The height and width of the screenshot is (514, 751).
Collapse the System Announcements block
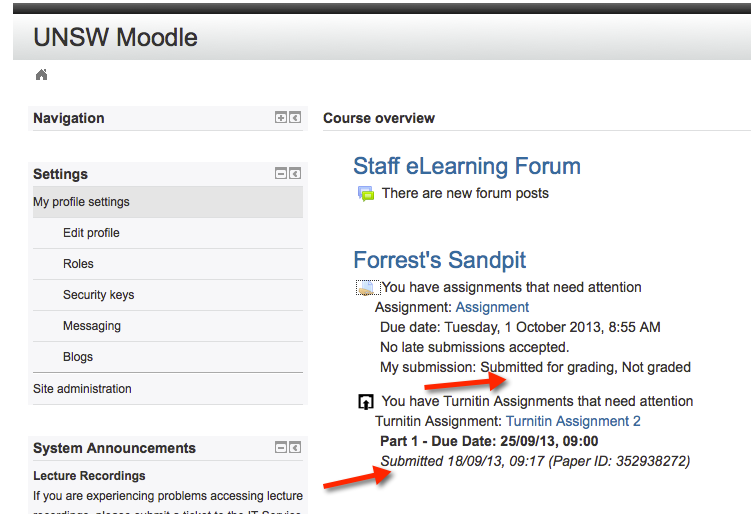pos(281,447)
